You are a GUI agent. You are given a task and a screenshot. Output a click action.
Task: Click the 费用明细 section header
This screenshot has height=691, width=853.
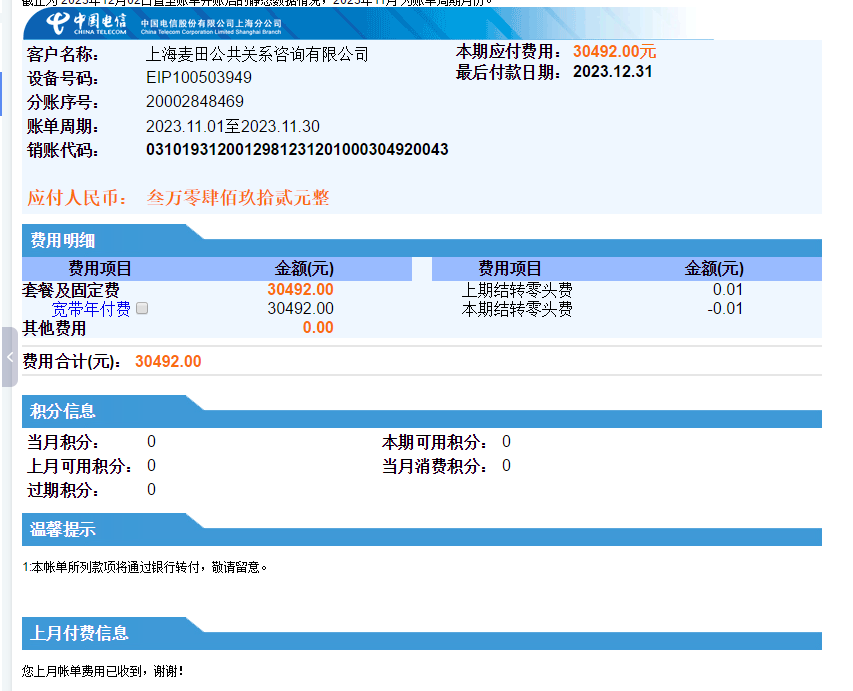pyautogui.click(x=63, y=240)
